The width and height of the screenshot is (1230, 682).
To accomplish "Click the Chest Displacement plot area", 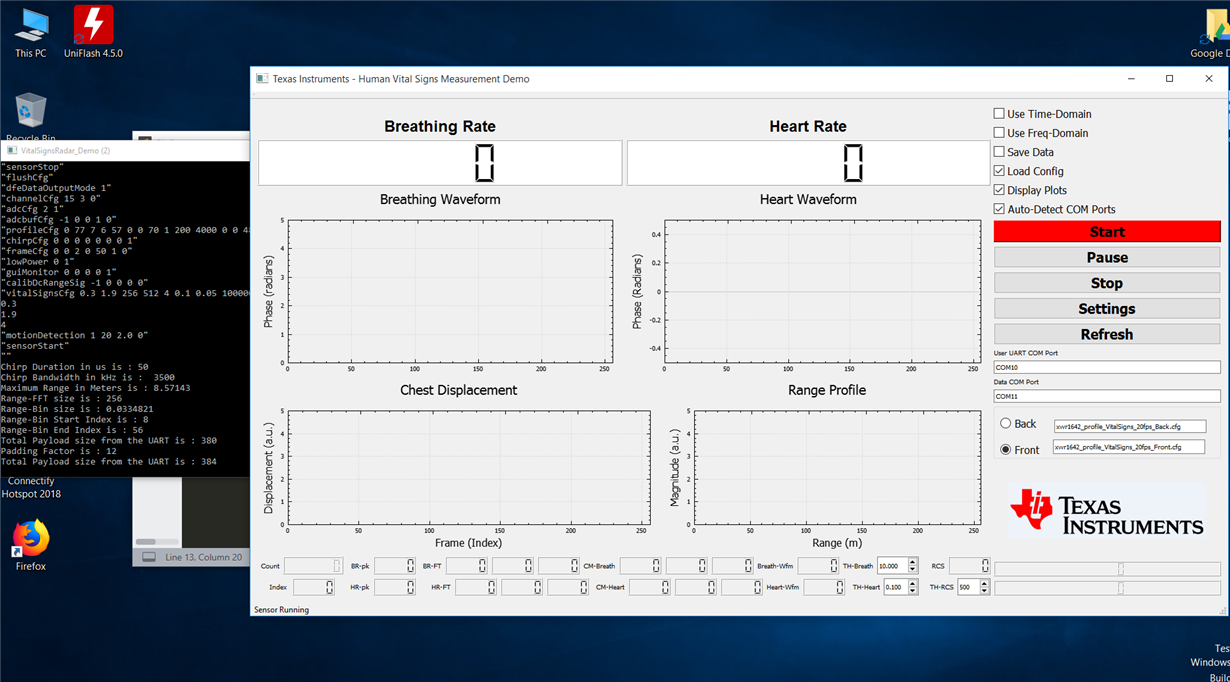I will pos(469,467).
